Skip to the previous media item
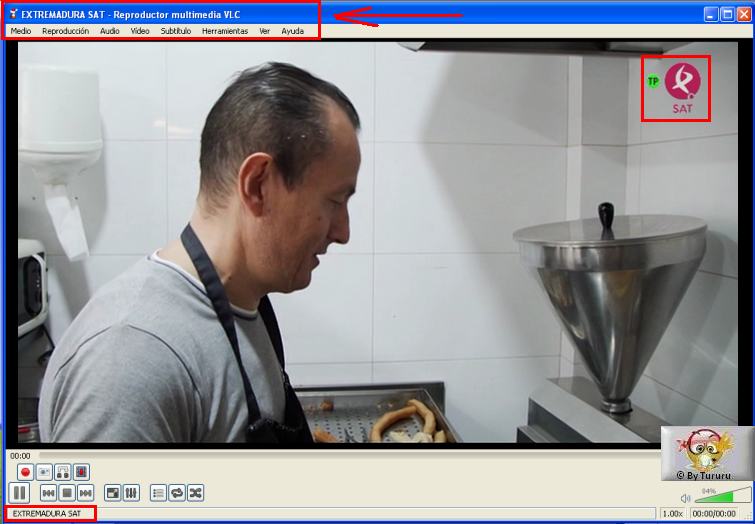The height and width of the screenshot is (524, 755). [x=49, y=493]
